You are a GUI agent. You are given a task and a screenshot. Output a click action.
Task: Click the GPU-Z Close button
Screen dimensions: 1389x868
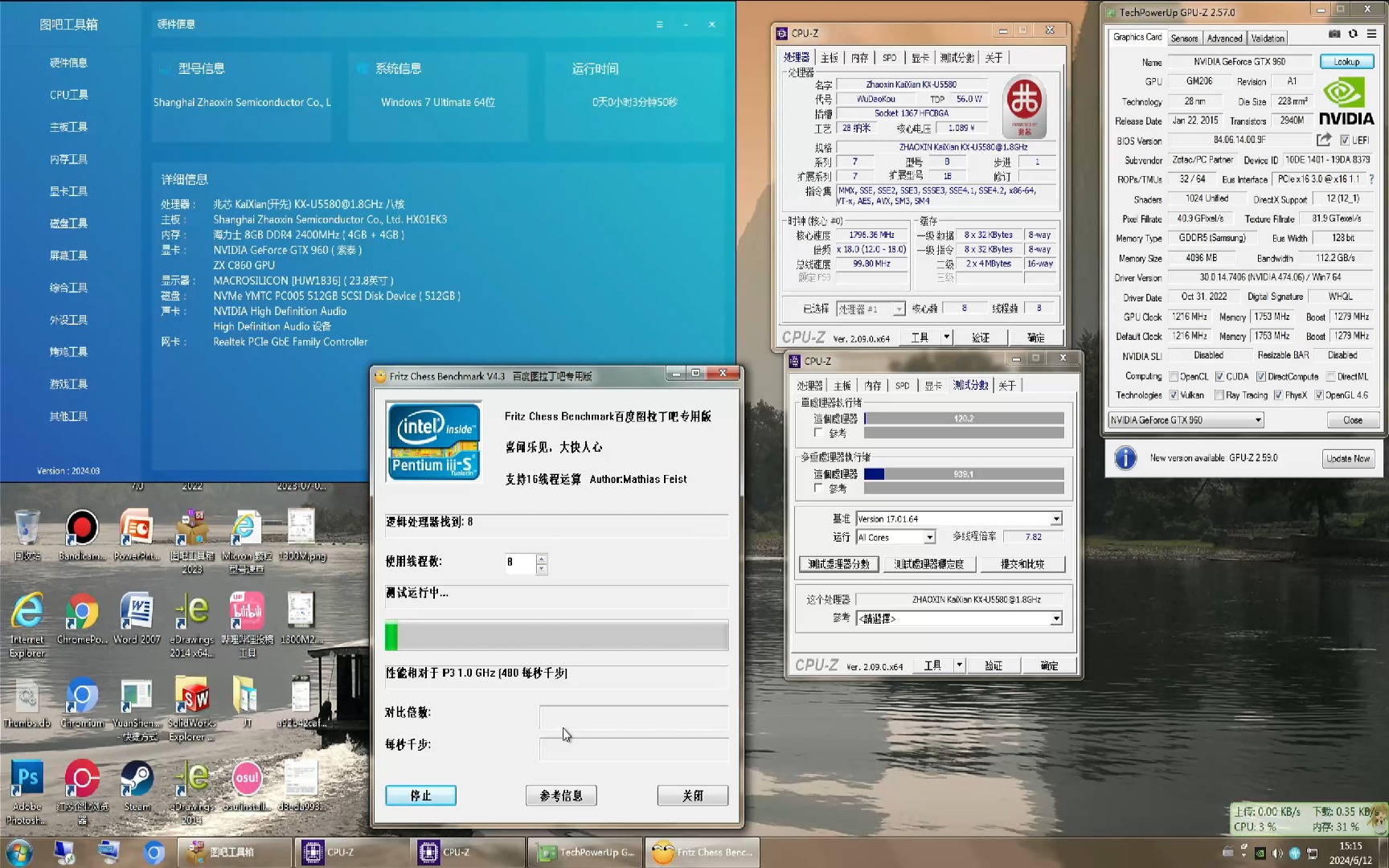click(1353, 420)
